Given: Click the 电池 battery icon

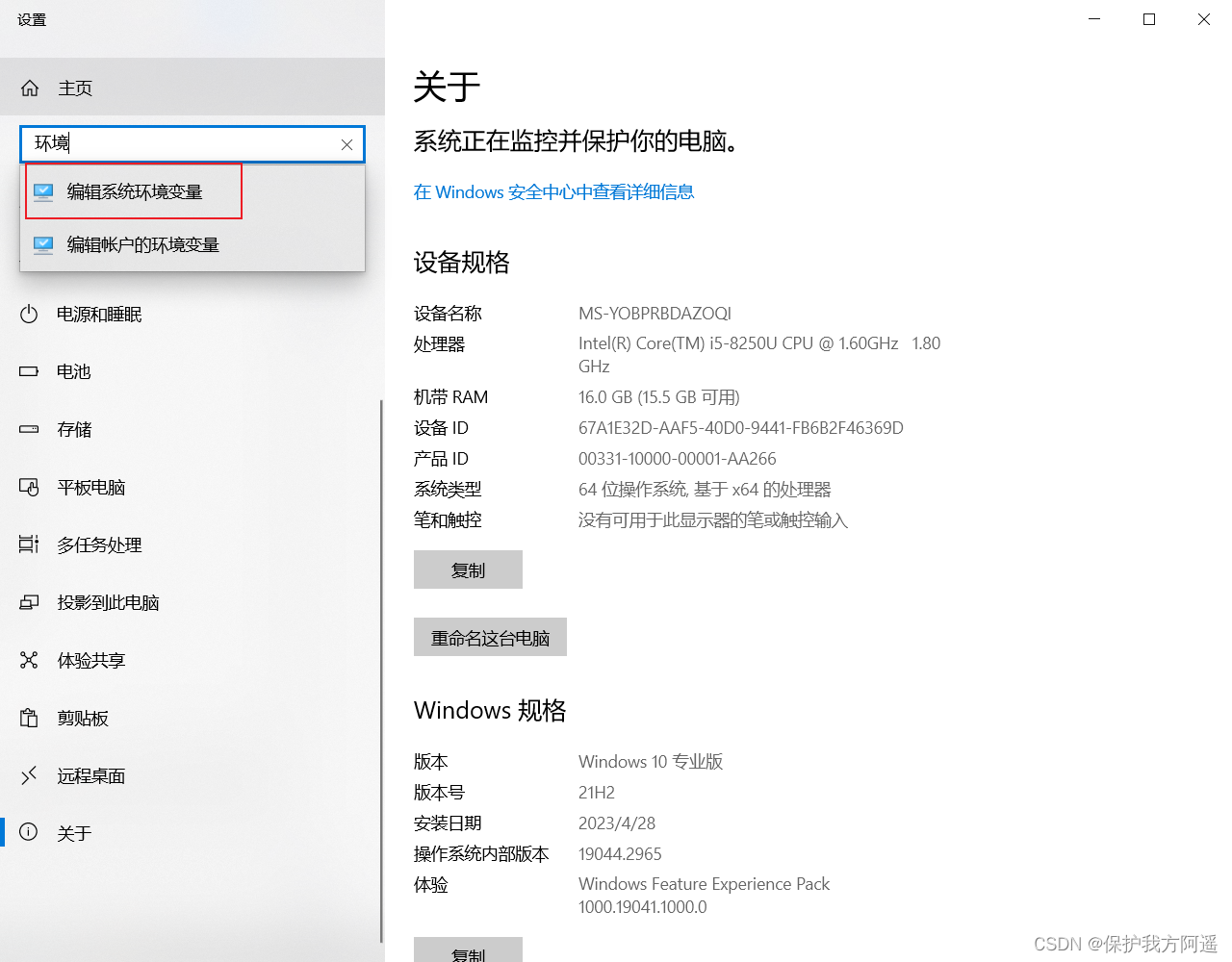Looking at the screenshot, I should [x=29, y=371].
